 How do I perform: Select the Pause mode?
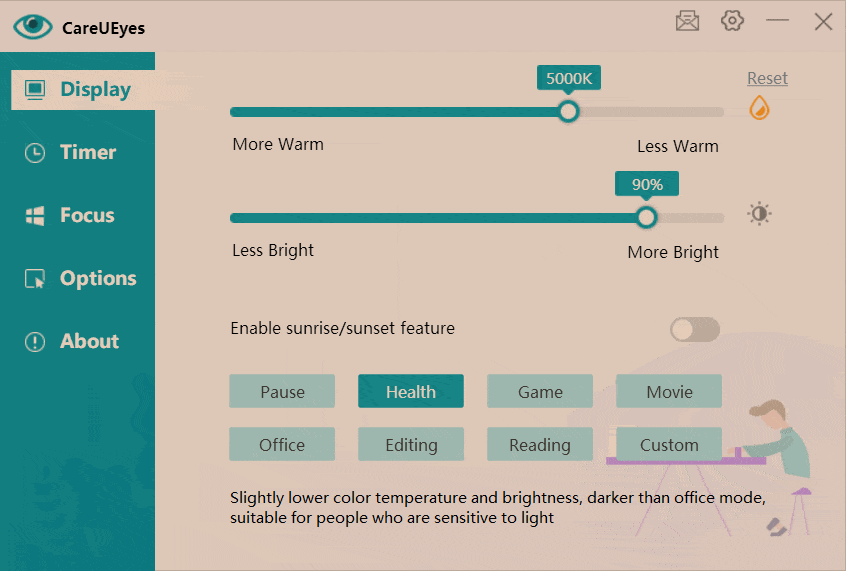click(x=282, y=391)
